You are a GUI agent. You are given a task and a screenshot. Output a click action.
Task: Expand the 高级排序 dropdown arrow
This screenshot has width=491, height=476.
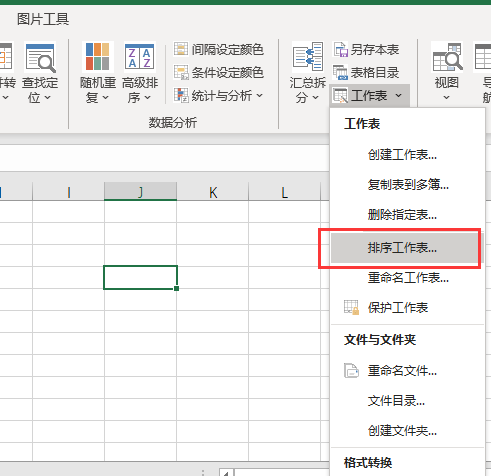point(148,98)
